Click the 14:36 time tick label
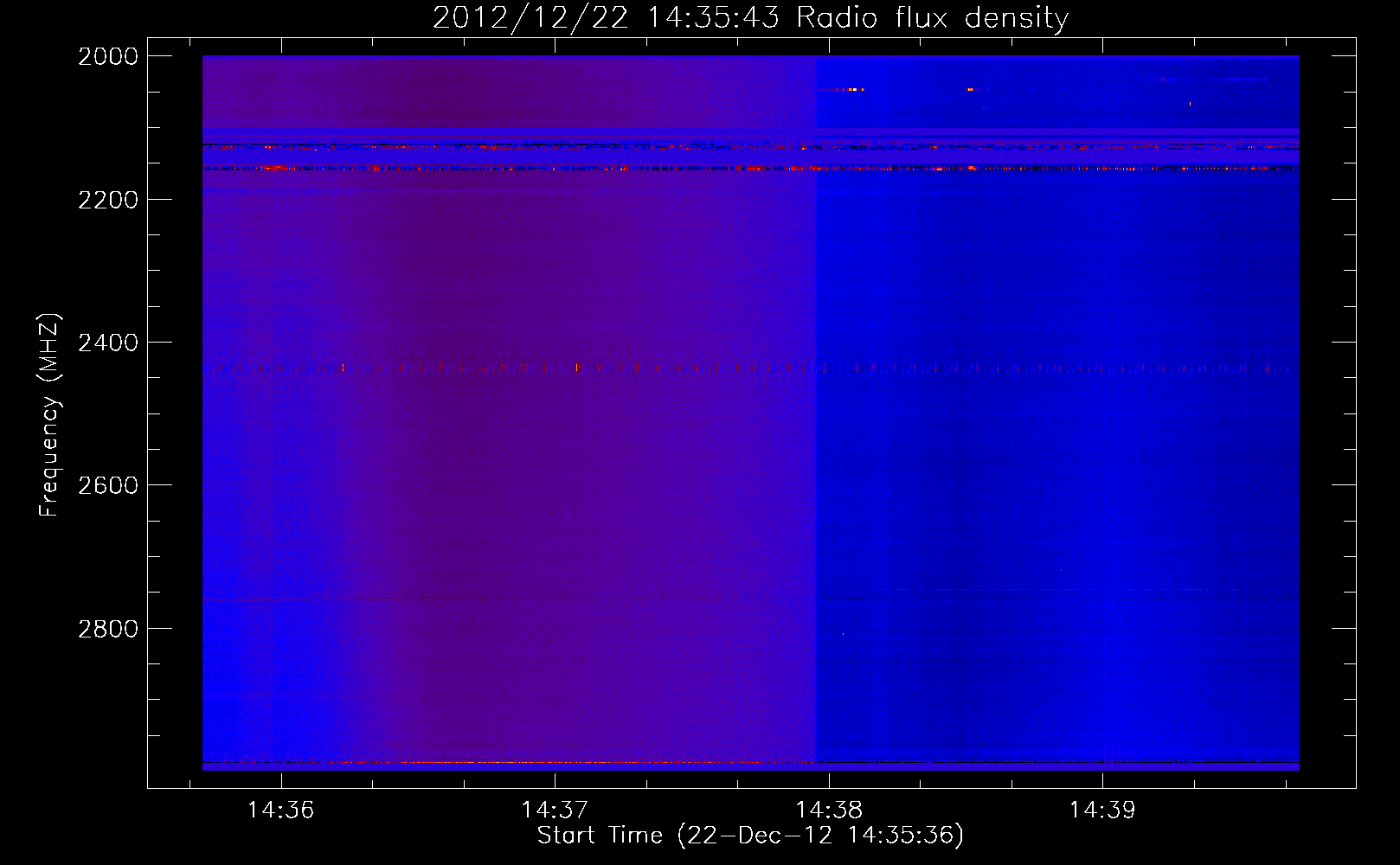1400x865 pixels. coord(280,810)
